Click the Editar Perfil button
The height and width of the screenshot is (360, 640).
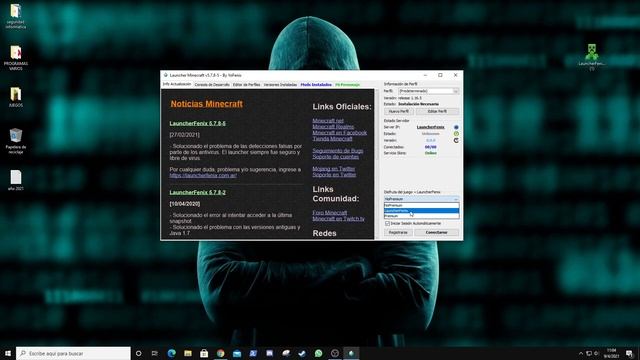pos(437,111)
